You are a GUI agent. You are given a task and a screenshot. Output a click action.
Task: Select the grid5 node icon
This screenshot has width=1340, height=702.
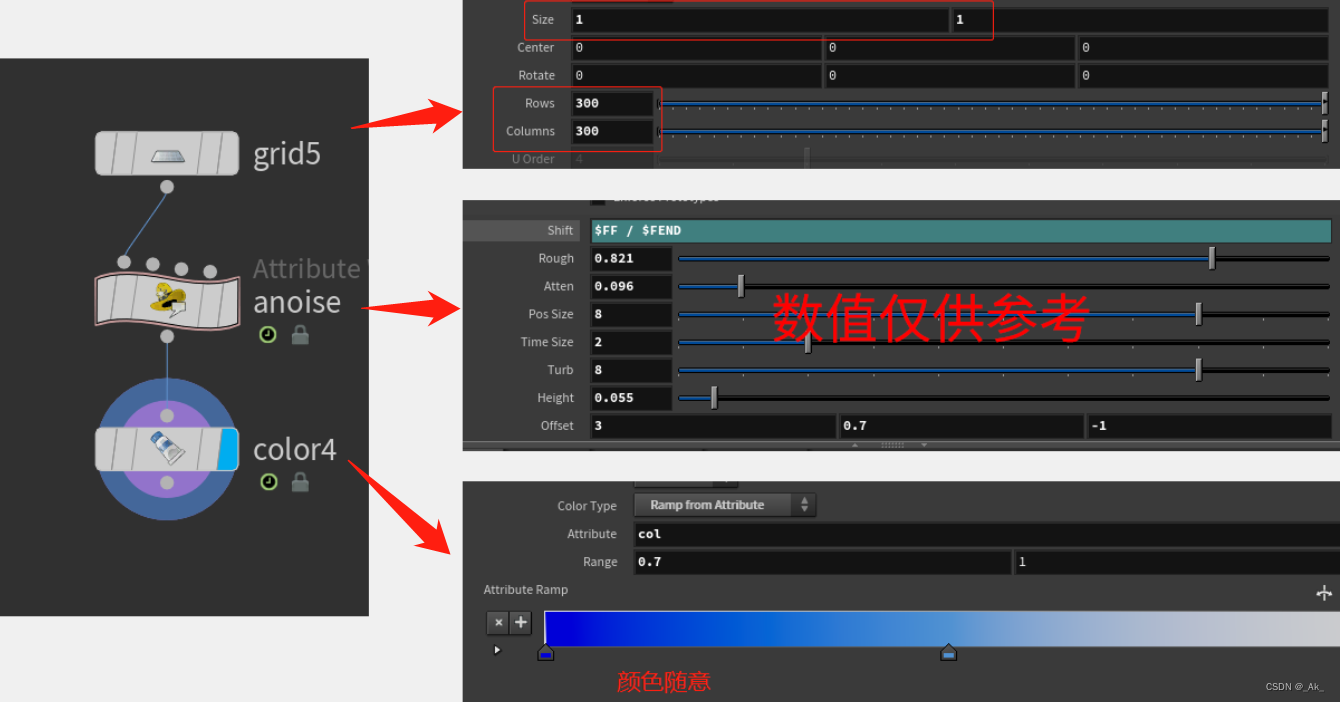coord(166,152)
